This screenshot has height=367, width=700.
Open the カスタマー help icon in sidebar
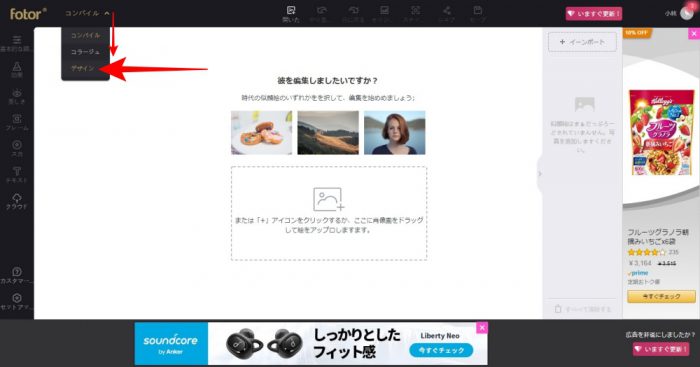[17, 275]
